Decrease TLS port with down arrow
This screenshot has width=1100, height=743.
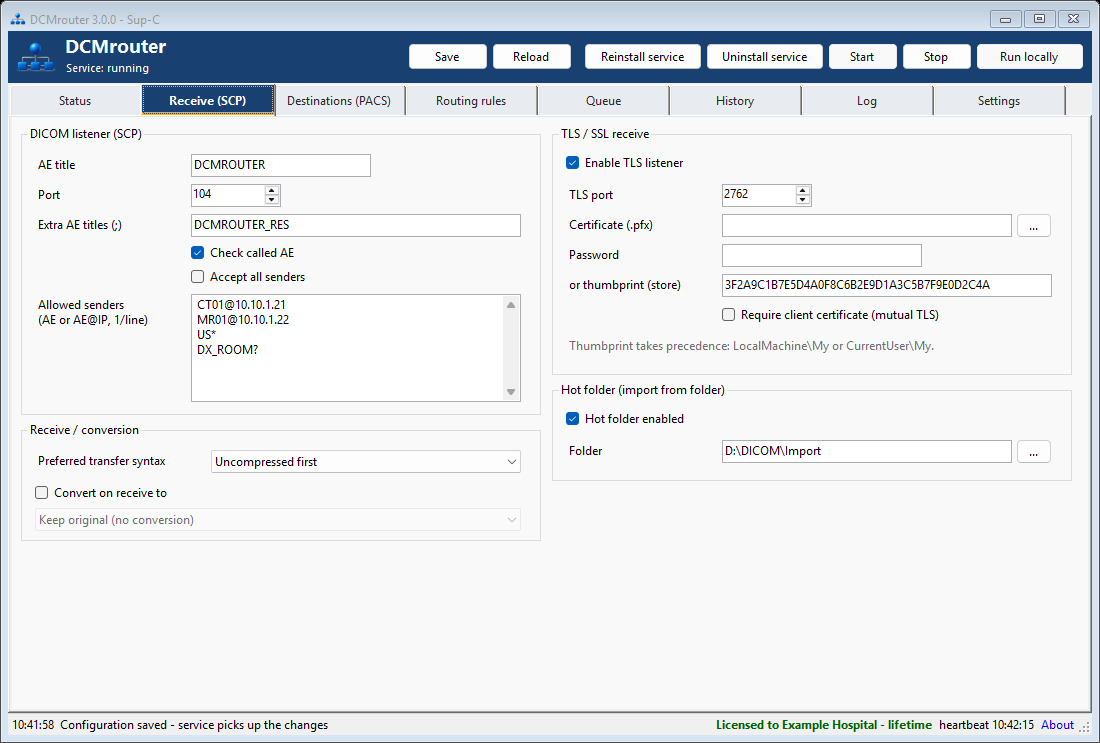pyautogui.click(x=803, y=200)
